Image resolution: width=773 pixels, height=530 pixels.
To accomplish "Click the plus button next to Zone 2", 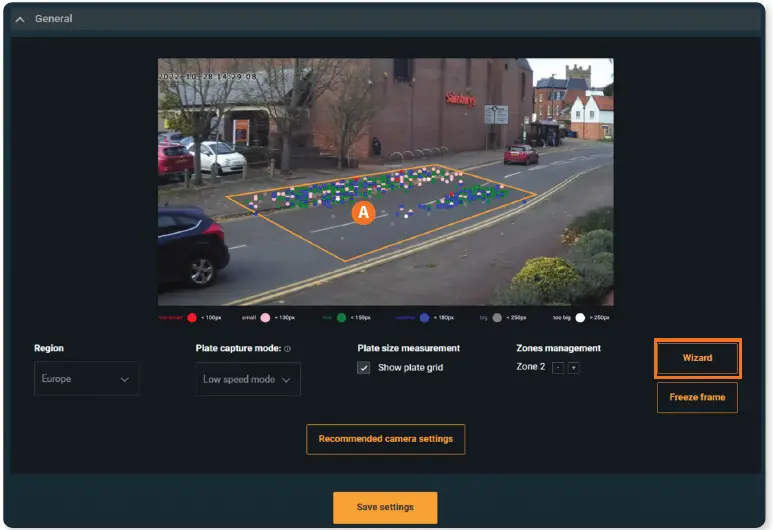I will [x=573, y=368].
